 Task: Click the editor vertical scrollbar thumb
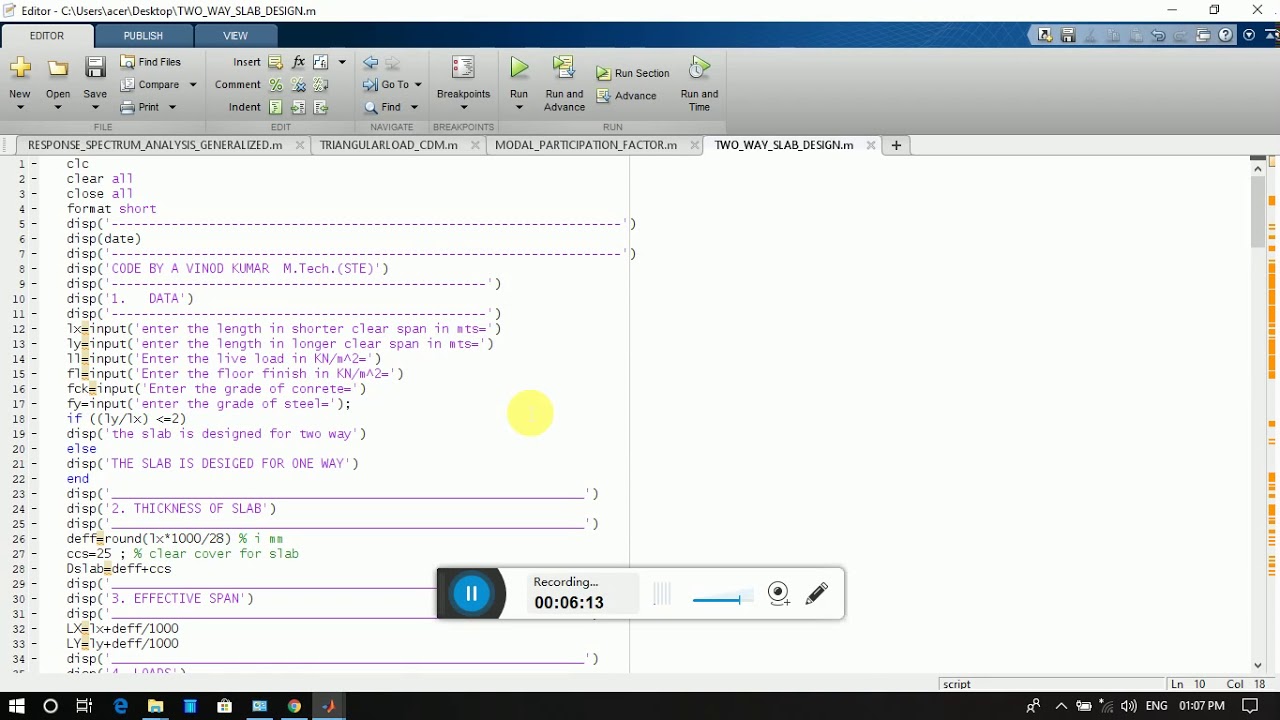(x=1258, y=214)
